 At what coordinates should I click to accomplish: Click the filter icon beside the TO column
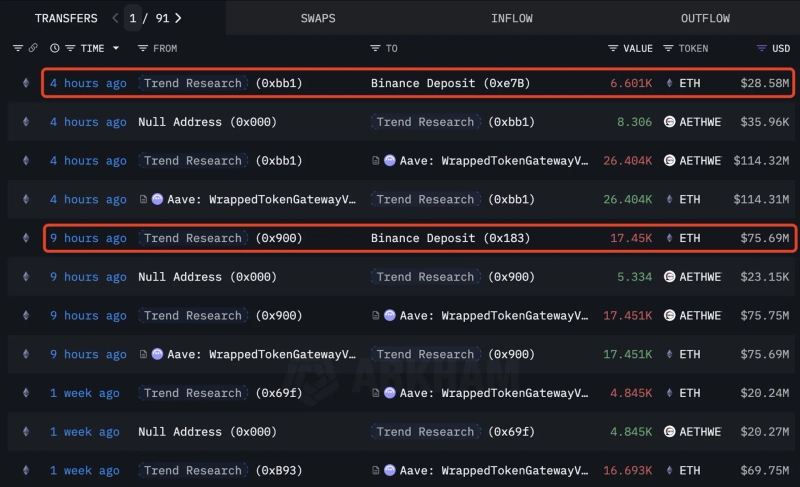pos(376,48)
